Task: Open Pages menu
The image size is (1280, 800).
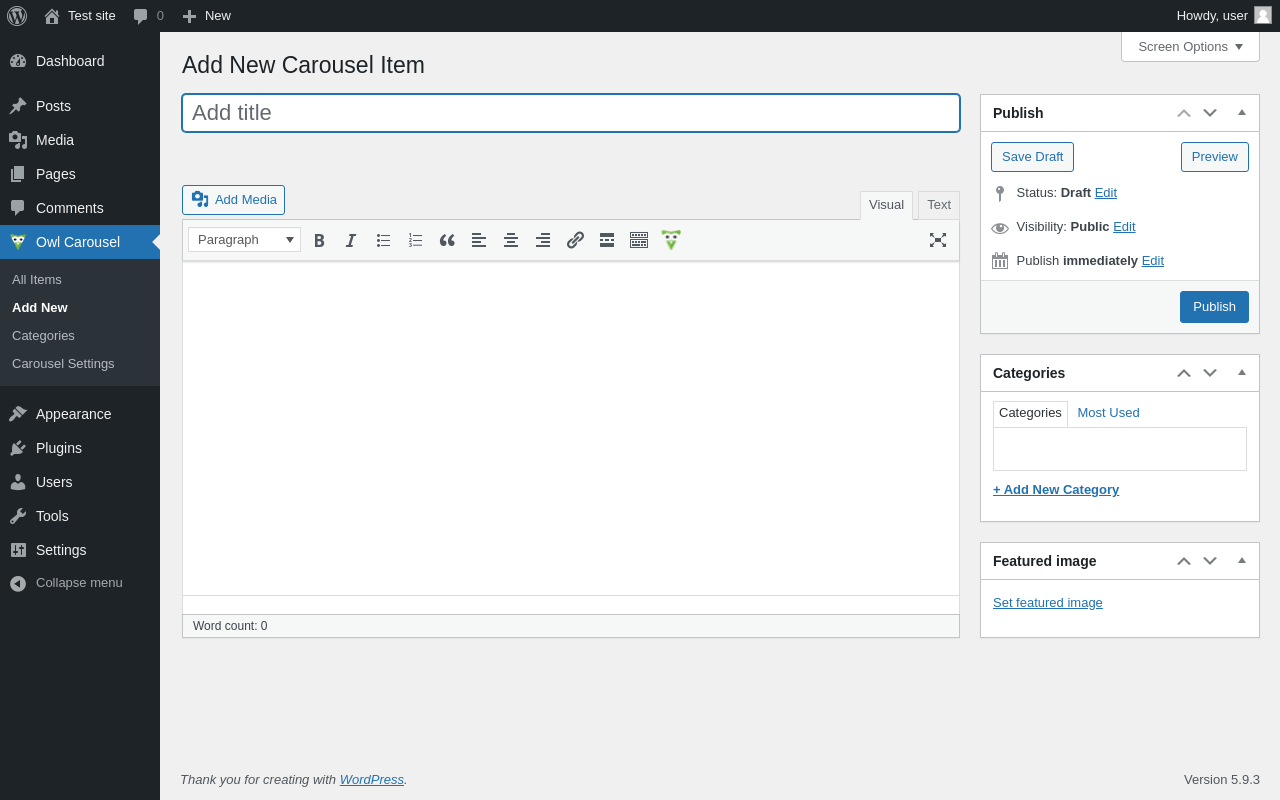Action: 80,174
